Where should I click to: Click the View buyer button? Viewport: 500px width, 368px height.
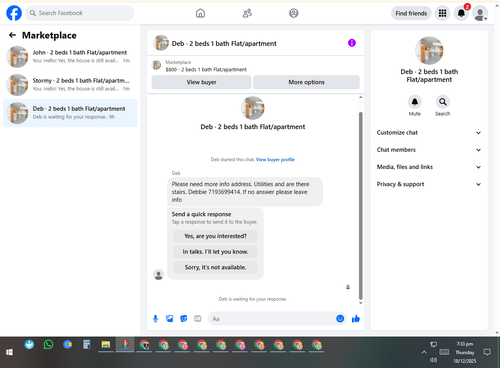(x=201, y=82)
